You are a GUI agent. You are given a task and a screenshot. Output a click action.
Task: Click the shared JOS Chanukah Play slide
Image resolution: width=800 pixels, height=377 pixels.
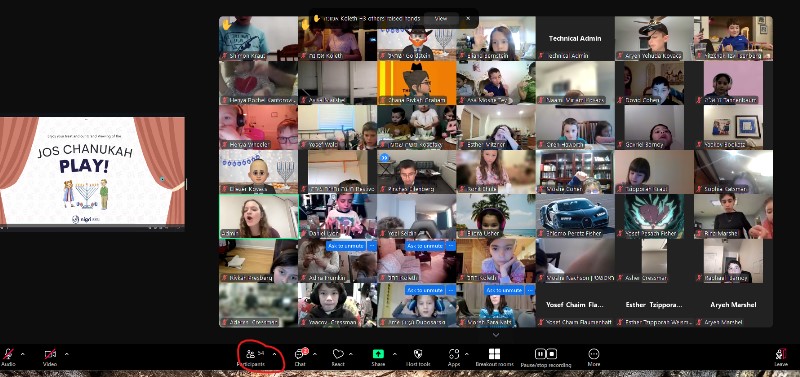92,171
